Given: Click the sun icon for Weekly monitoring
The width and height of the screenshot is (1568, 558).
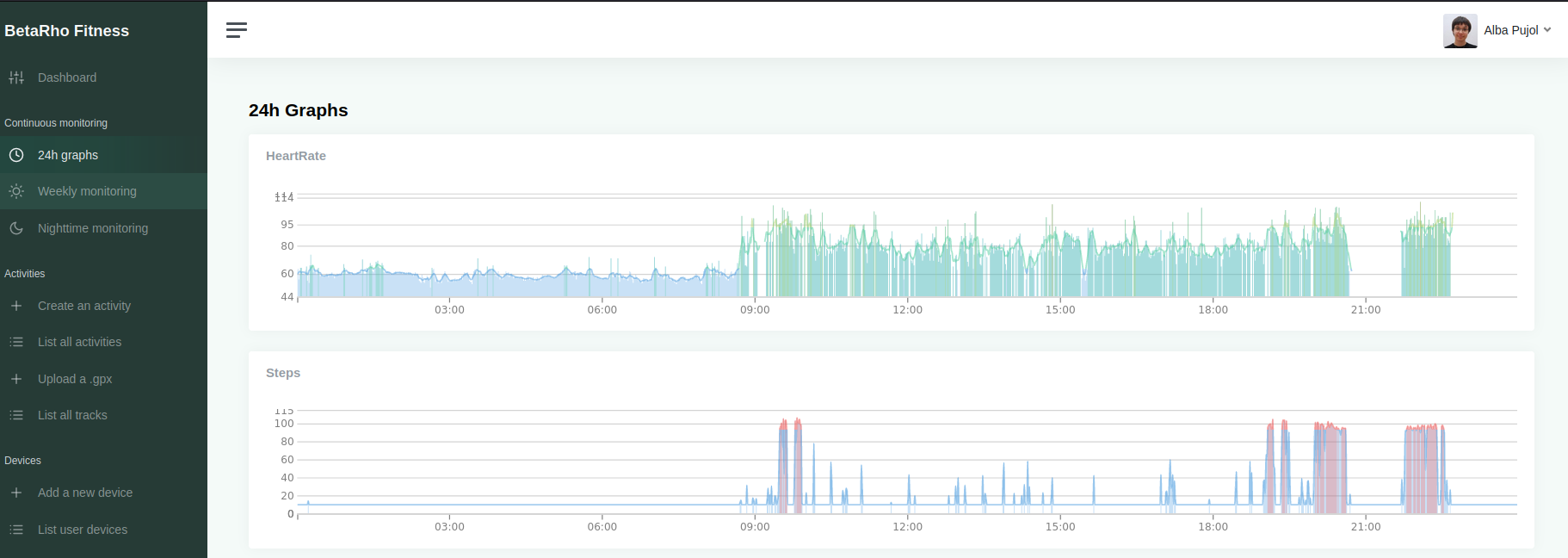Looking at the screenshot, I should [16, 191].
